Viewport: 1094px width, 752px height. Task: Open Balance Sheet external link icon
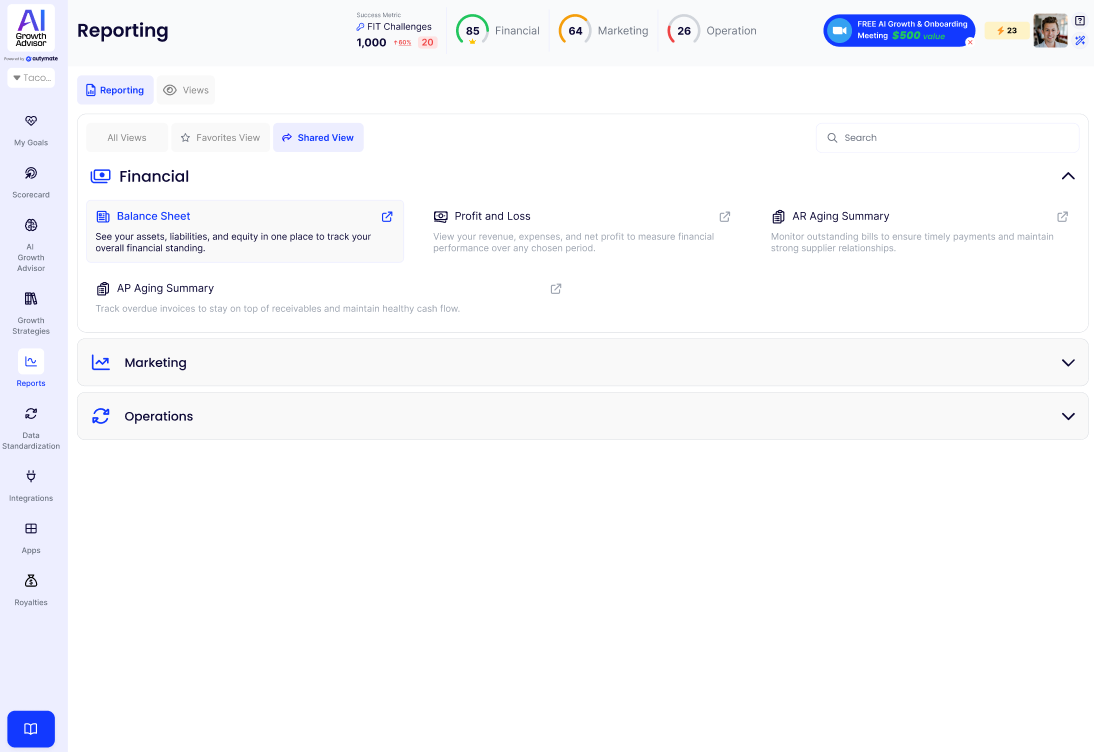click(x=387, y=217)
